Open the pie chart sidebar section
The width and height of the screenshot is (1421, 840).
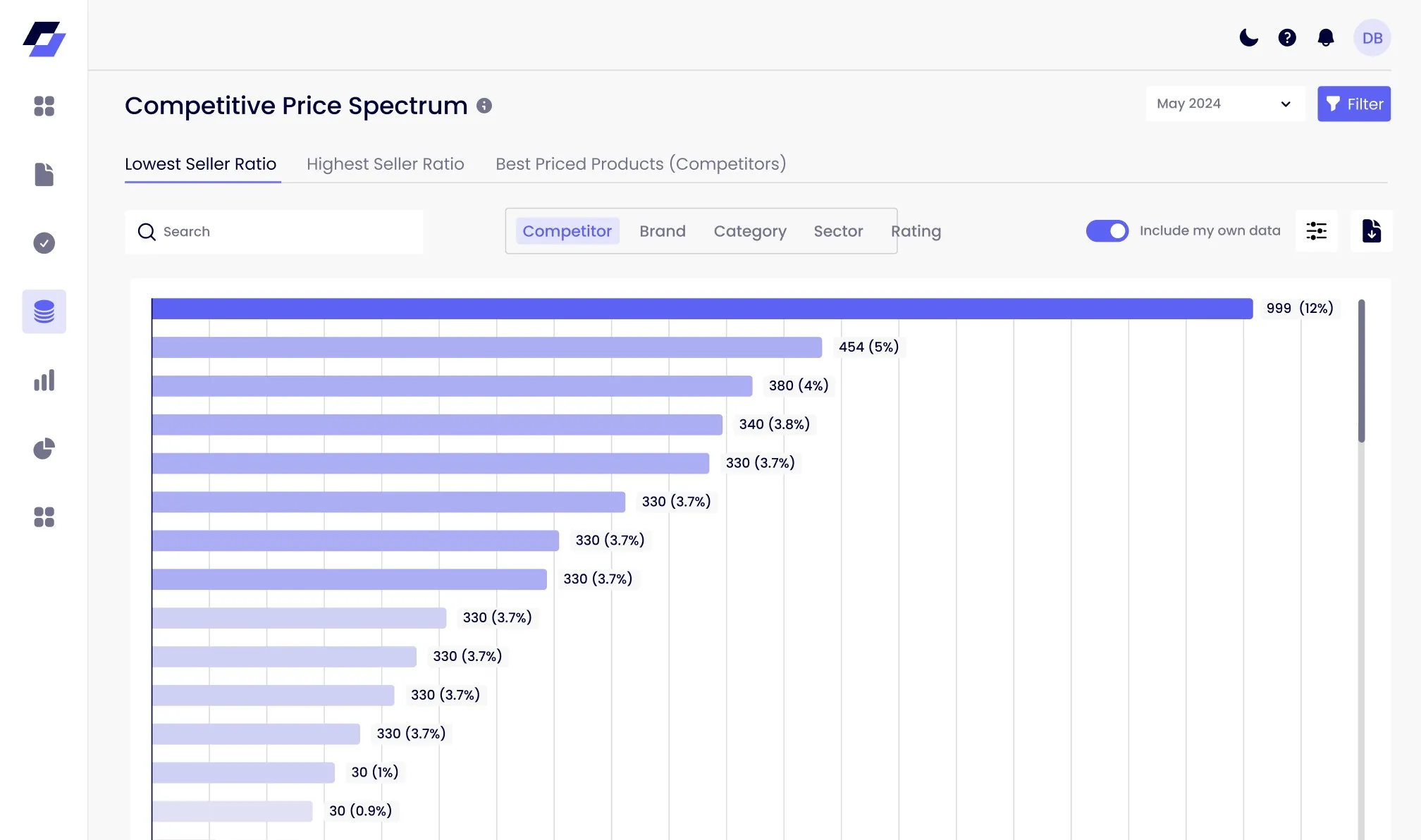[x=44, y=449]
